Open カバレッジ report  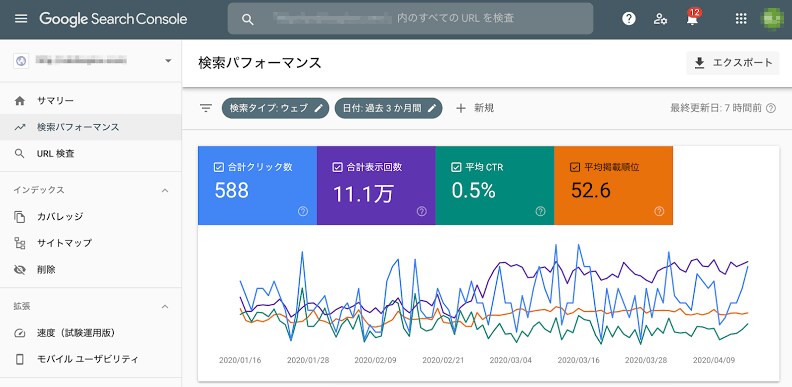(x=90, y=217)
